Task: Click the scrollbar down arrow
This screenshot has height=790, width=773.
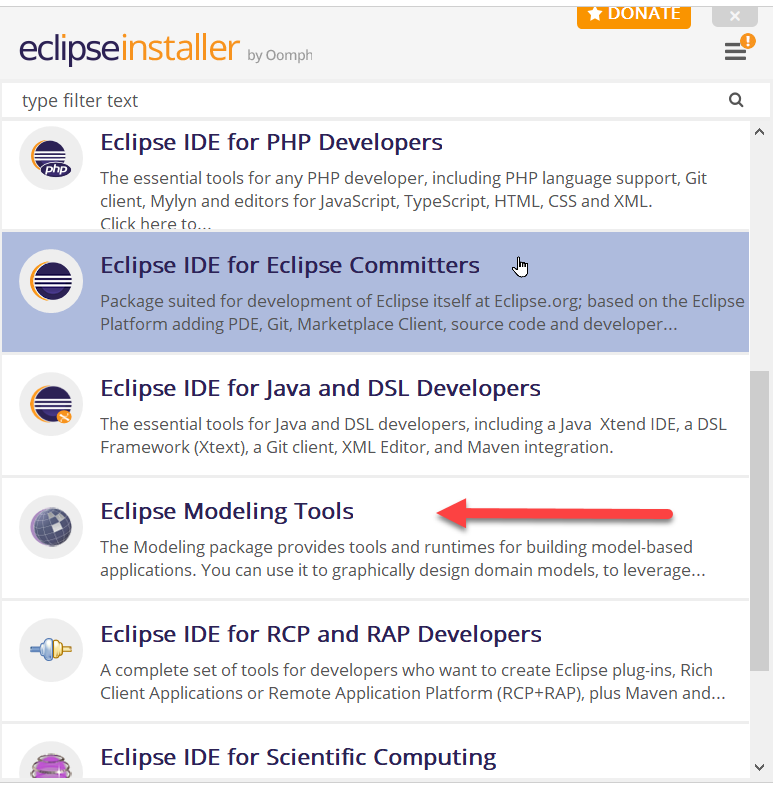Action: (x=759, y=767)
